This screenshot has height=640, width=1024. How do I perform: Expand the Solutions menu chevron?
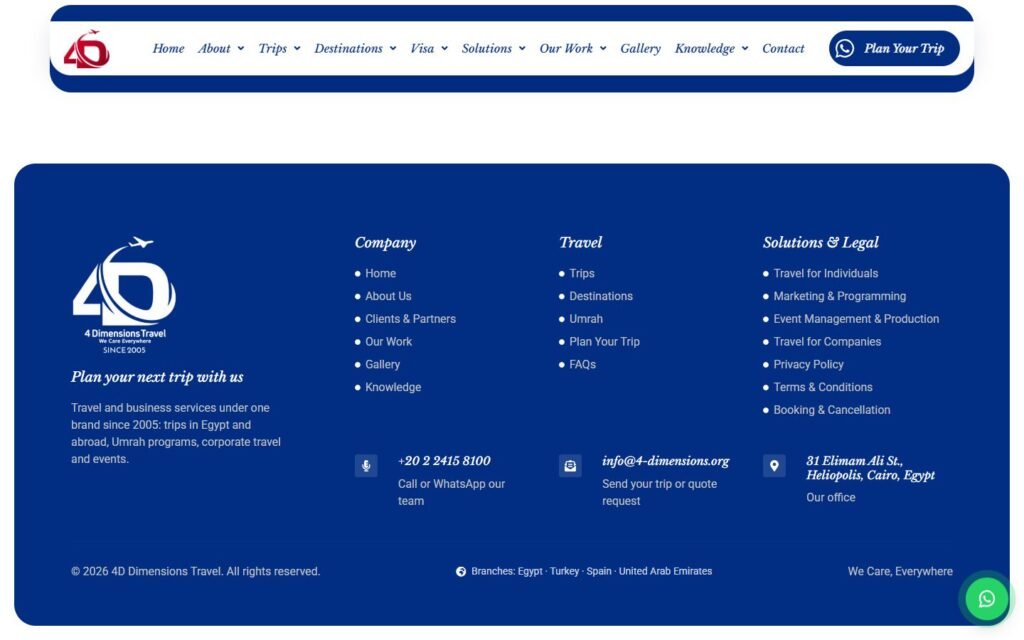click(x=522, y=48)
